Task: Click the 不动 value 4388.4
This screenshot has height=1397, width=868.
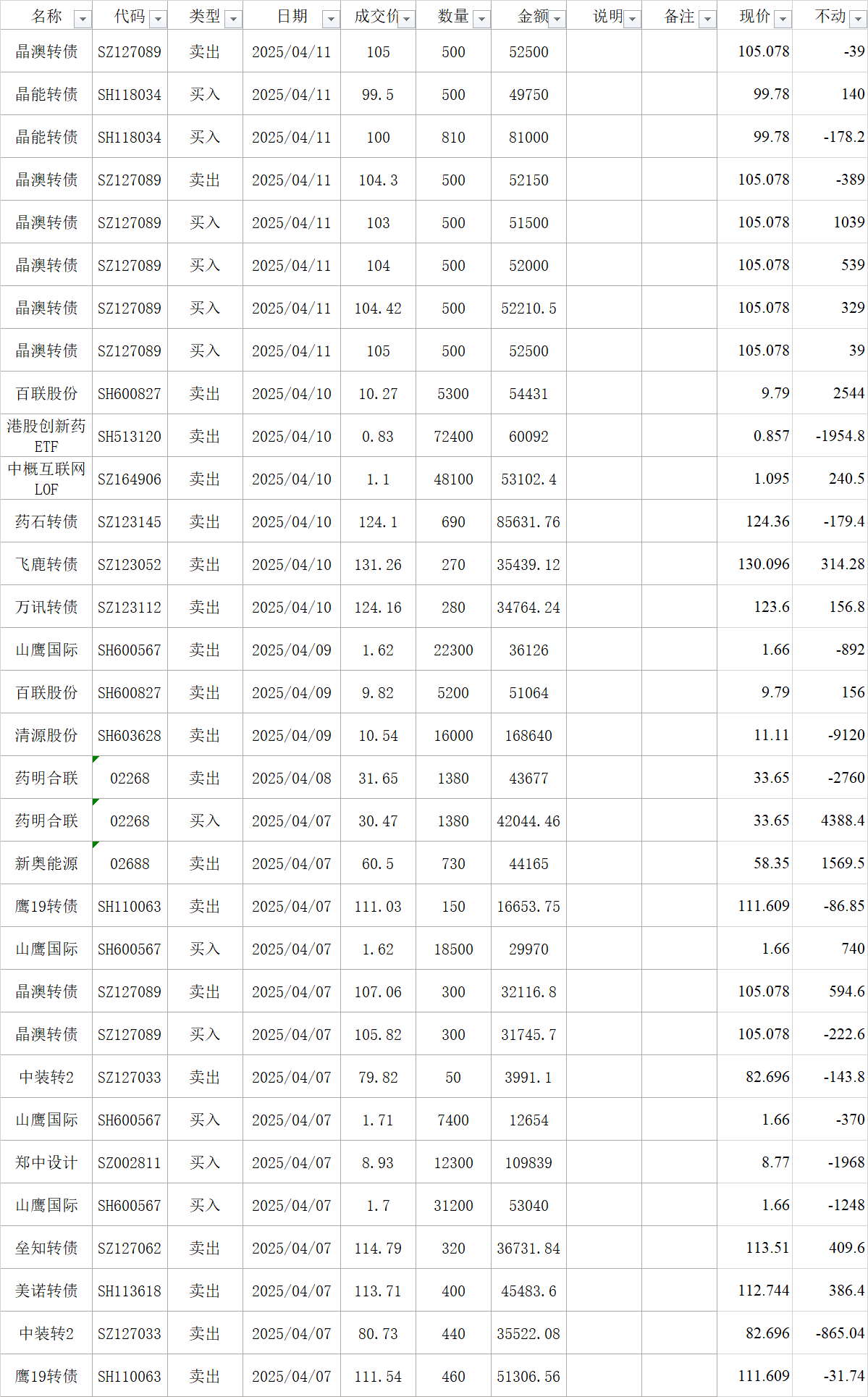Action: (830, 821)
